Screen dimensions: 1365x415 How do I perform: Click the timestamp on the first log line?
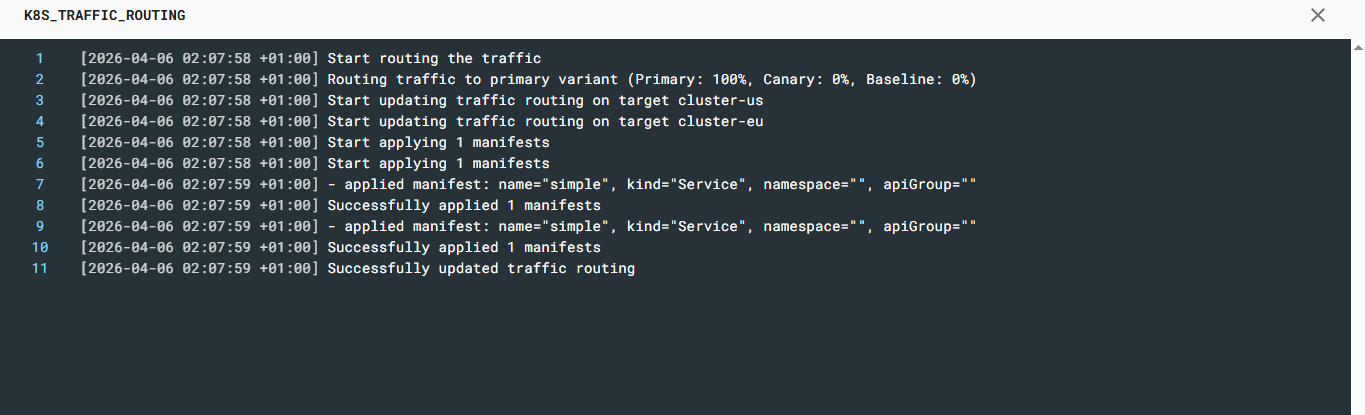(x=200, y=58)
